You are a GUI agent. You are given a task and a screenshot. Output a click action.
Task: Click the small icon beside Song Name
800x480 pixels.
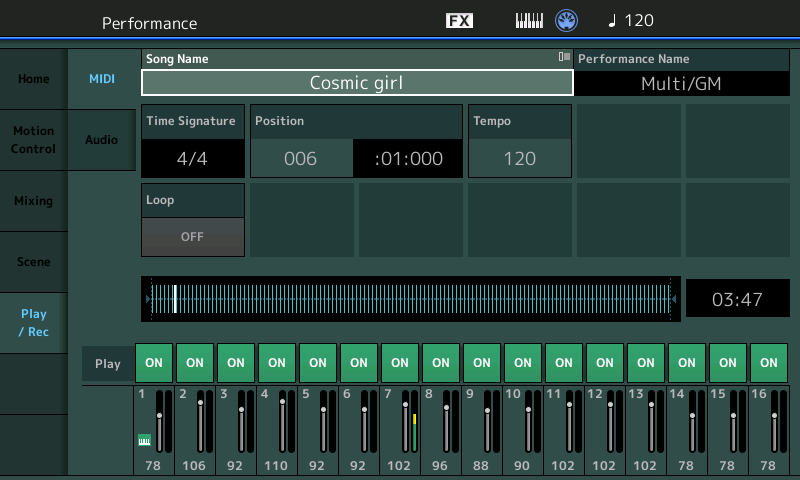(564, 58)
